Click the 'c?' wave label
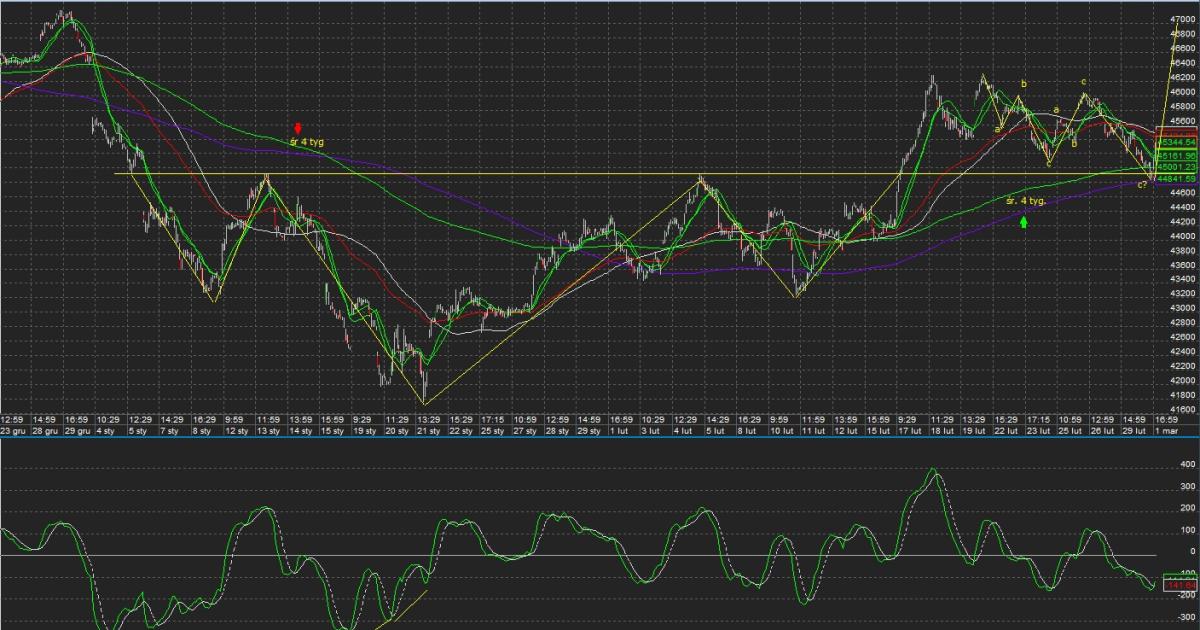This screenshot has width=1200, height=630. [x=1141, y=184]
